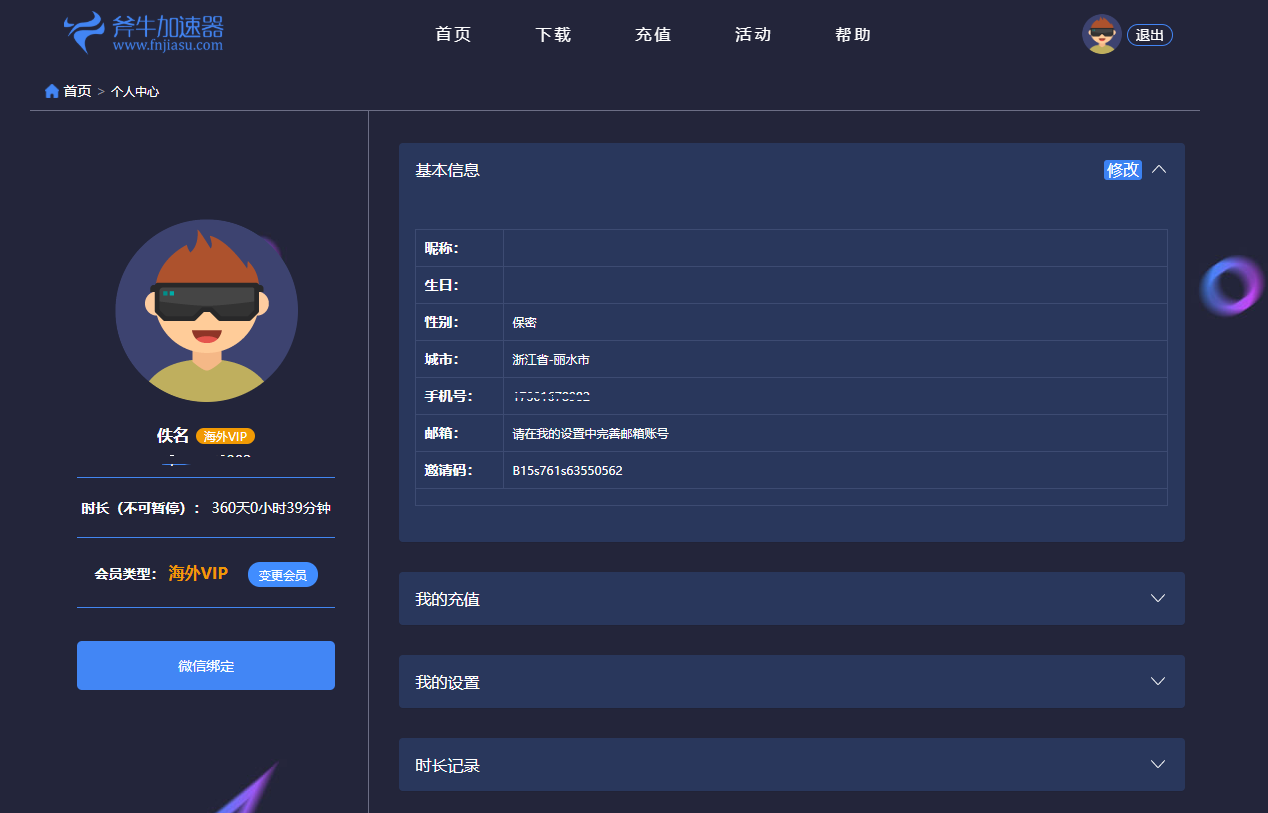Image resolution: width=1268 pixels, height=813 pixels.
Task: Open the 帮助 navigation item
Action: tap(853, 35)
